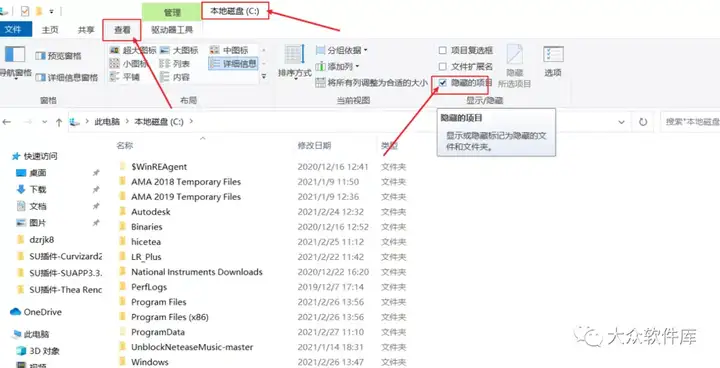720x368 pixels.
Task: Open the 驱动器工具 ribbon tab
Action: 172,30
